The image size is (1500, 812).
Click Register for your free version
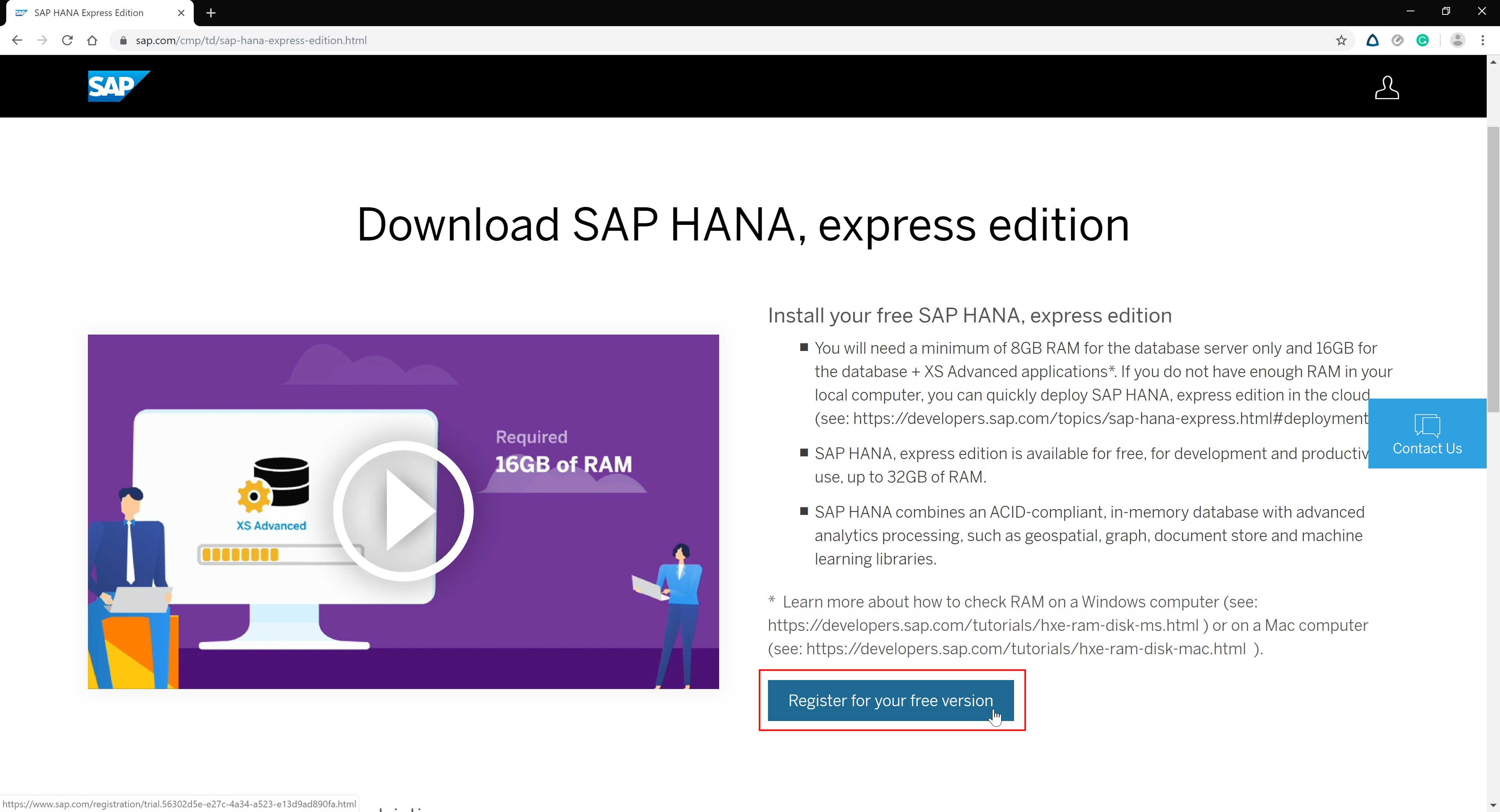(x=890, y=700)
